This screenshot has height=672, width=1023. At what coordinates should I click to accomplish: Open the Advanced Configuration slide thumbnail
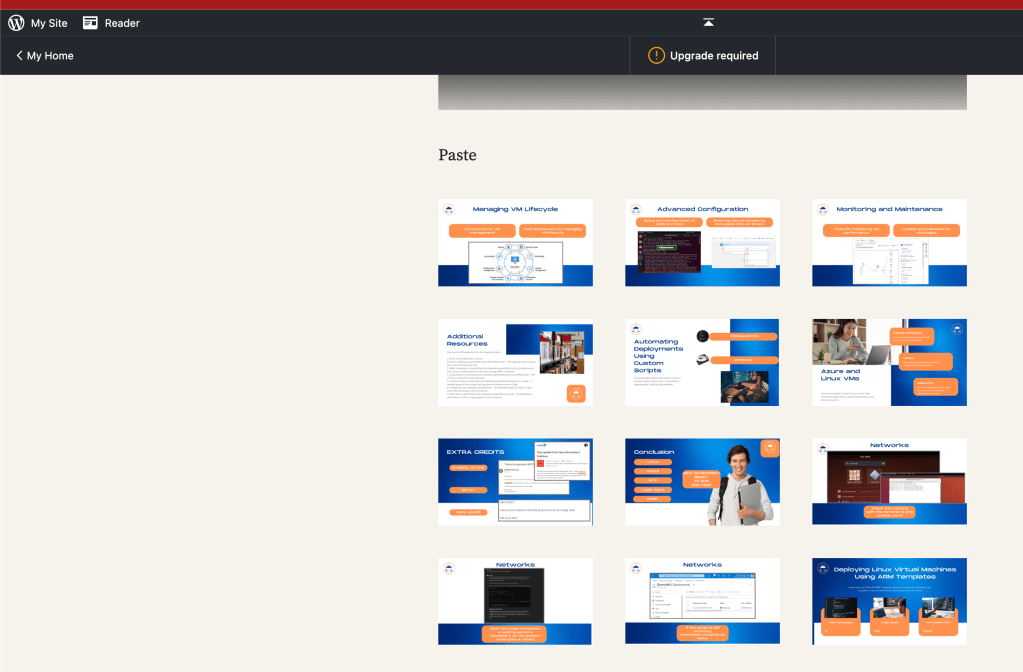tap(702, 243)
